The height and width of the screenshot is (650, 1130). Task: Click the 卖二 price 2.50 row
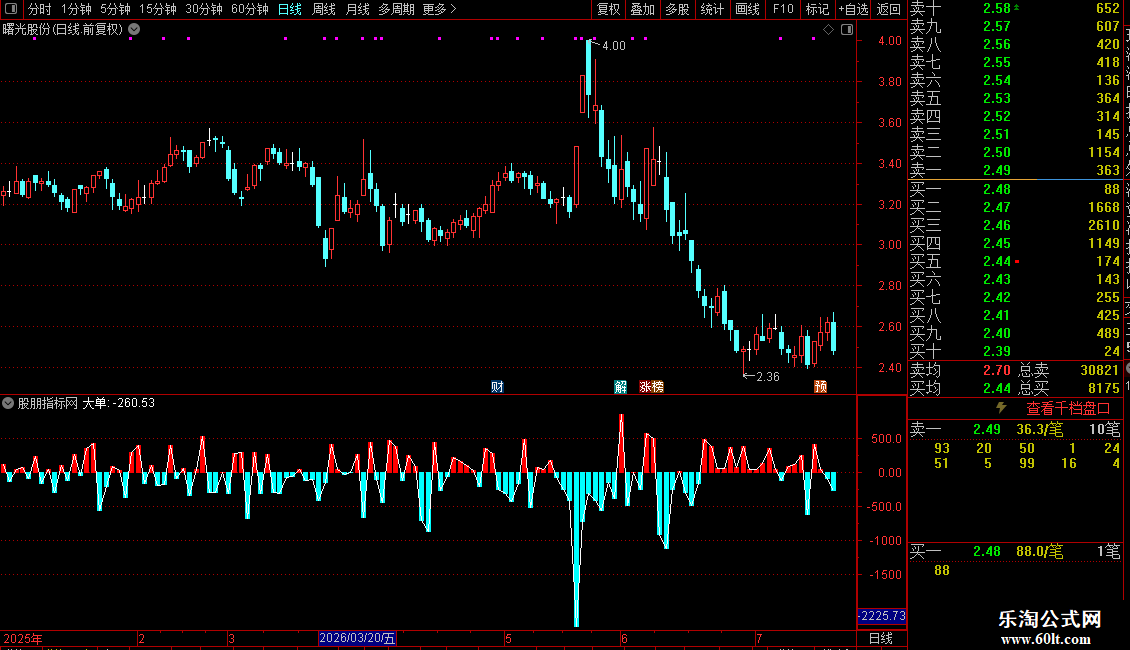click(1015, 152)
